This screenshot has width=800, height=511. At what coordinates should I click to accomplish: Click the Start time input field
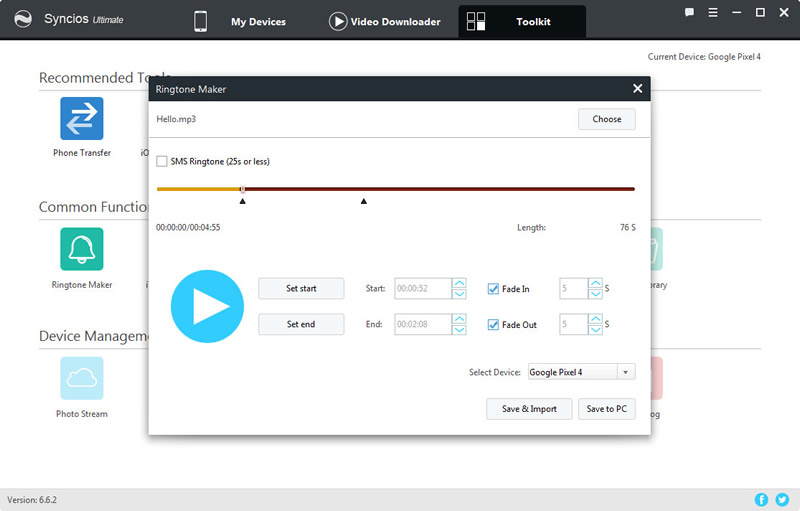click(423, 288)
